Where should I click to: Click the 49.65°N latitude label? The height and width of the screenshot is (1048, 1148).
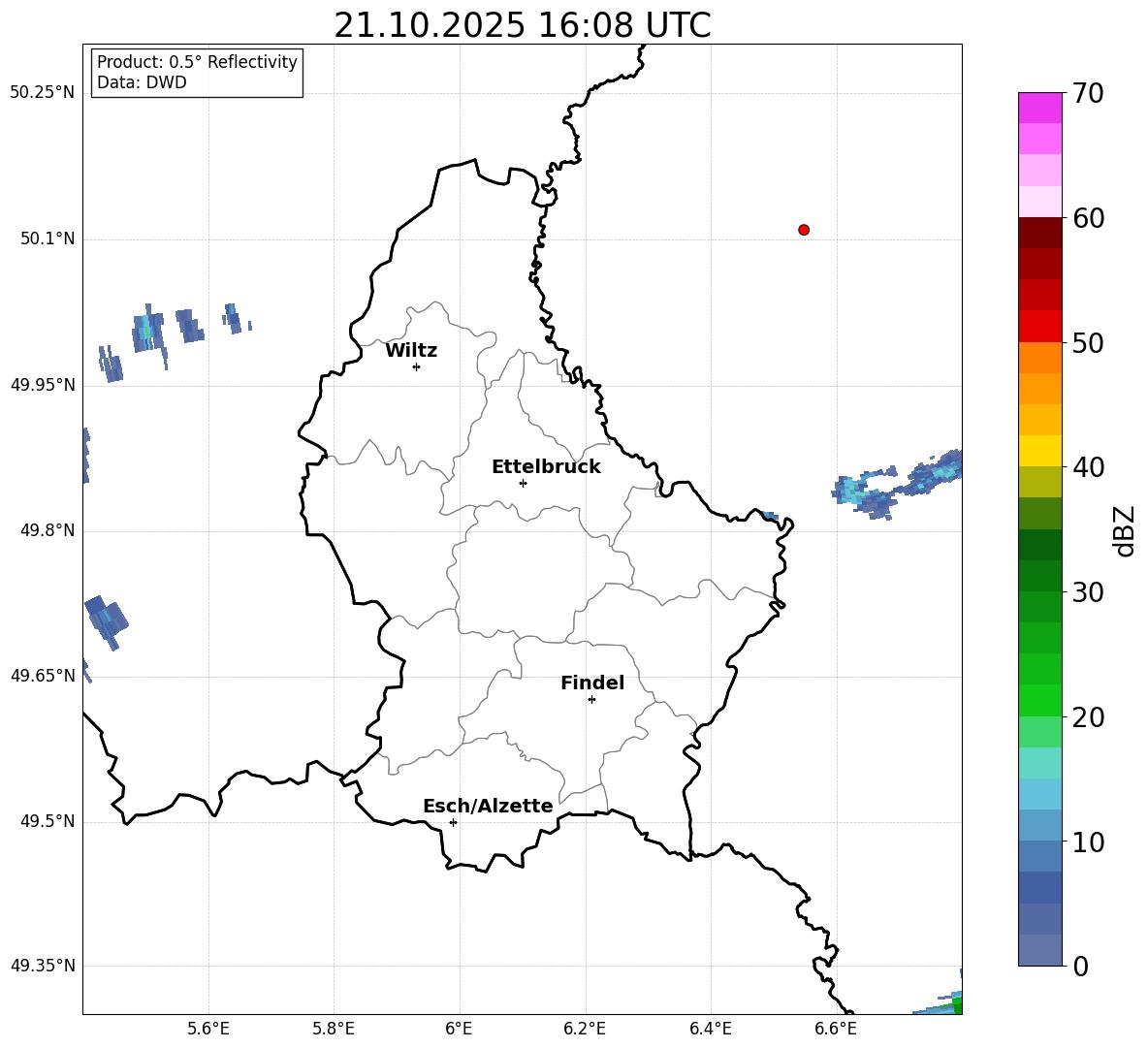point(43,675)
